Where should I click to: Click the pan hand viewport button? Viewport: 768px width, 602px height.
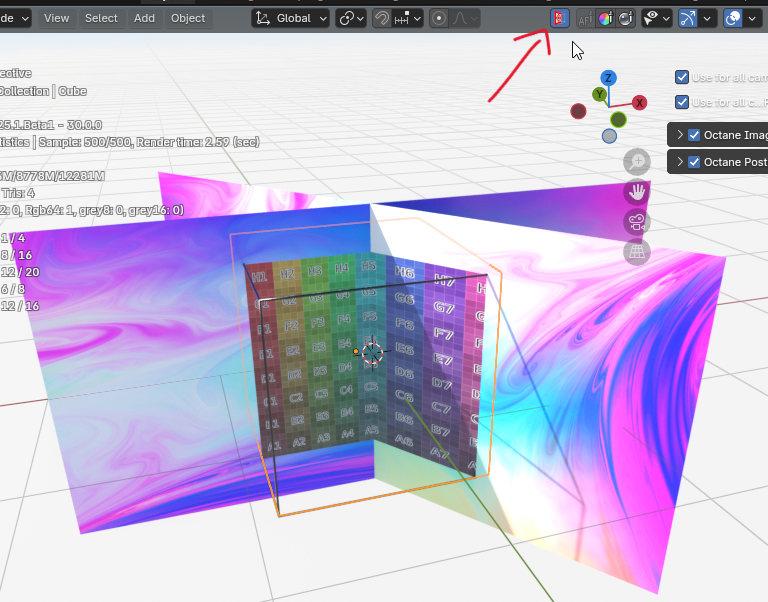pos(637,192)
